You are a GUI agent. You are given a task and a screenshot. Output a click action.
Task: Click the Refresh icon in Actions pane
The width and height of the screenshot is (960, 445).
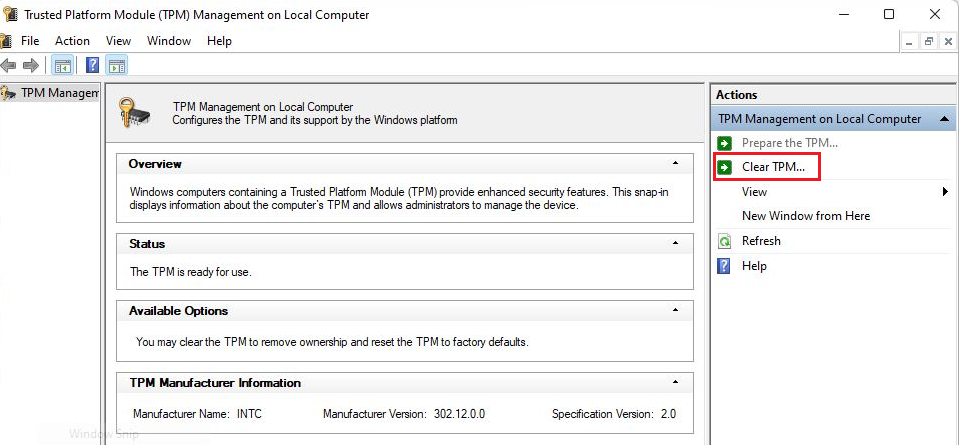tap(724, 241)
